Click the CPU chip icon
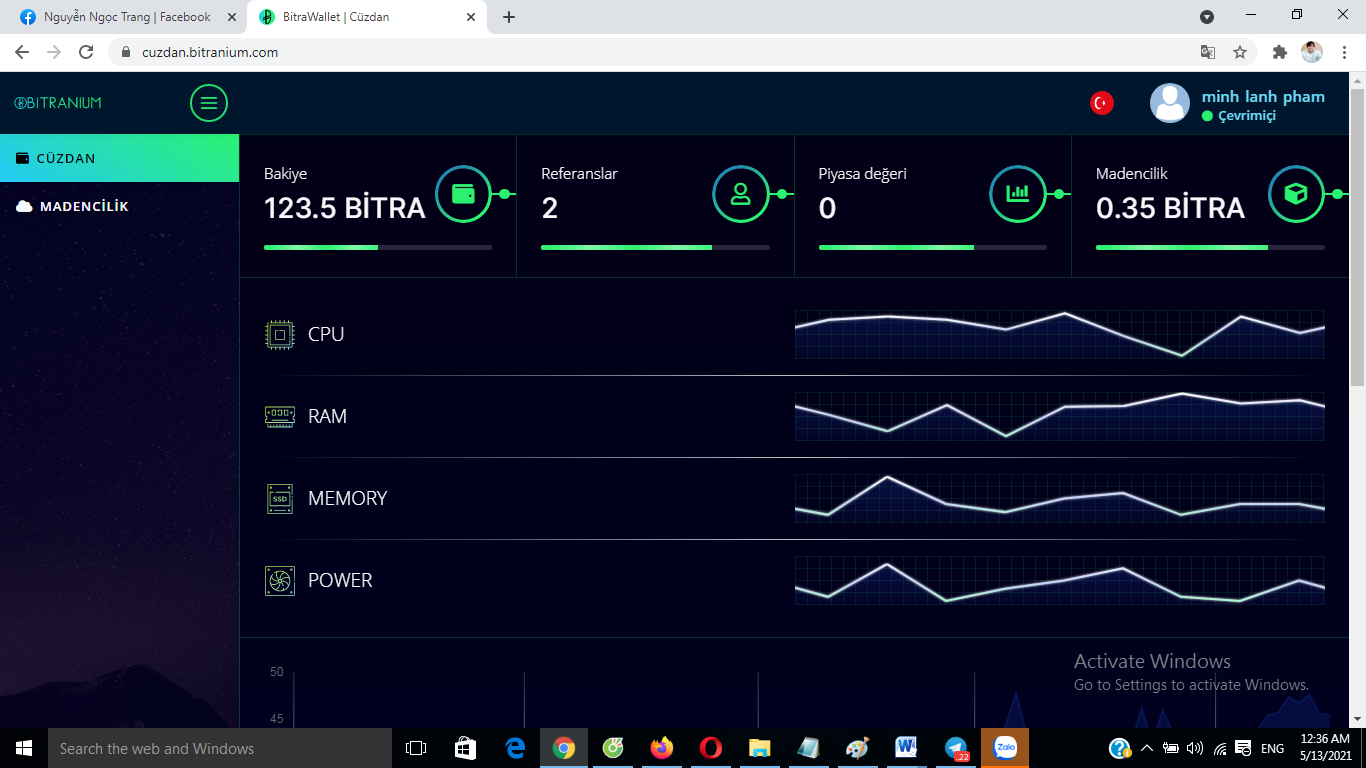 pos(280,334)
